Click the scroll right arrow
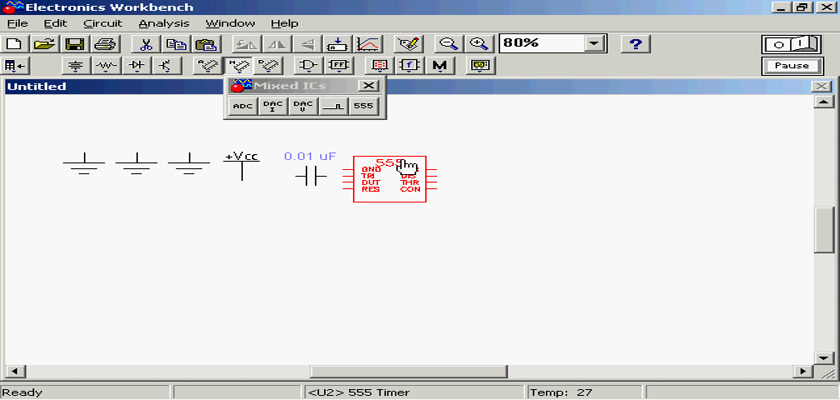The height and width of the screenshot is (400, 840). (803, 371)
